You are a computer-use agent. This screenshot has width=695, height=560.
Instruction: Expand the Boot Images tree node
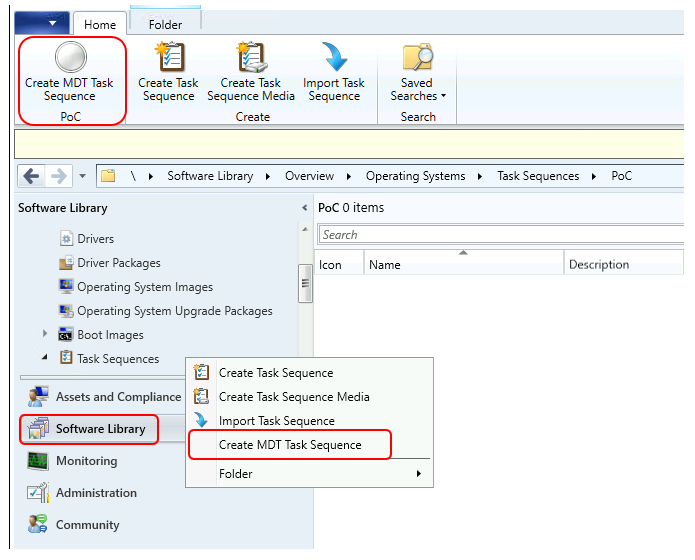(x=45, y=335)
